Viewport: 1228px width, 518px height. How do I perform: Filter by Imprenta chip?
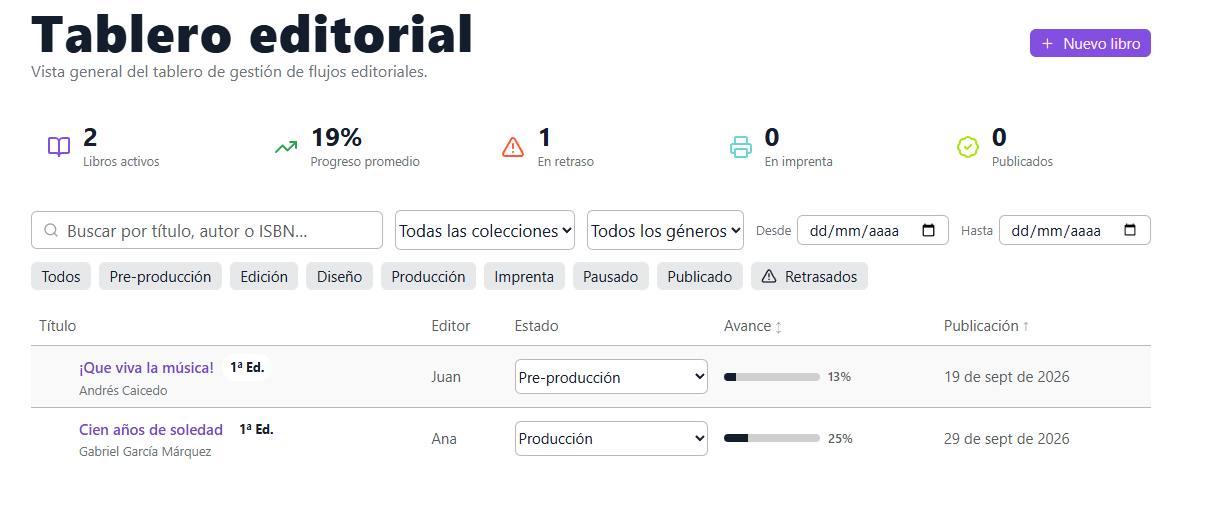coord(524,277)
